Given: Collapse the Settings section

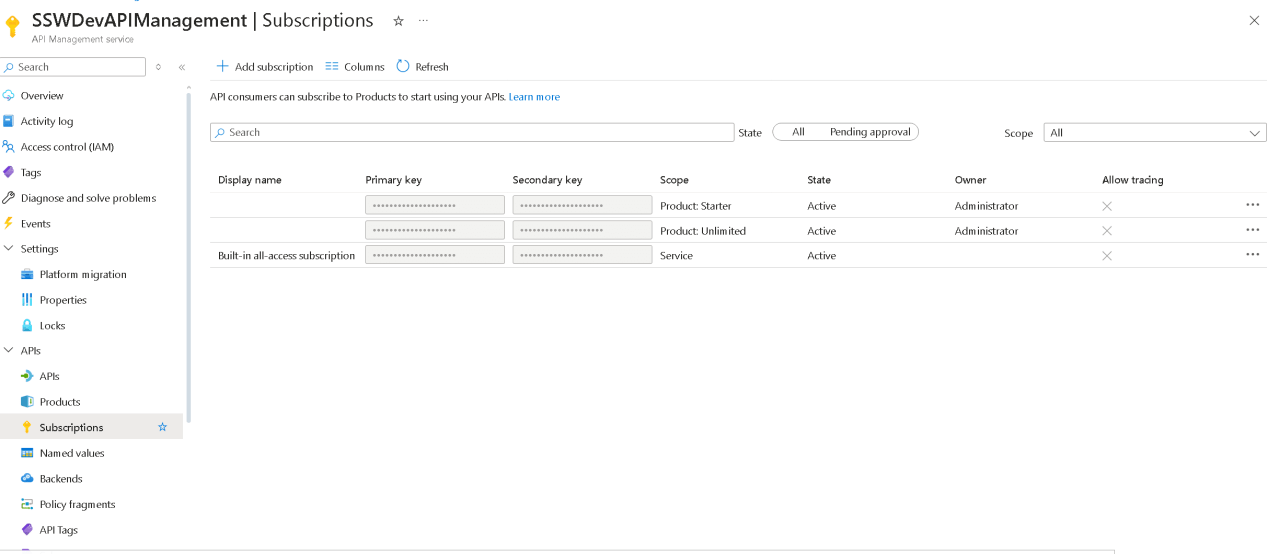Looking at the screenshot, I should click(x=9, y=249).
